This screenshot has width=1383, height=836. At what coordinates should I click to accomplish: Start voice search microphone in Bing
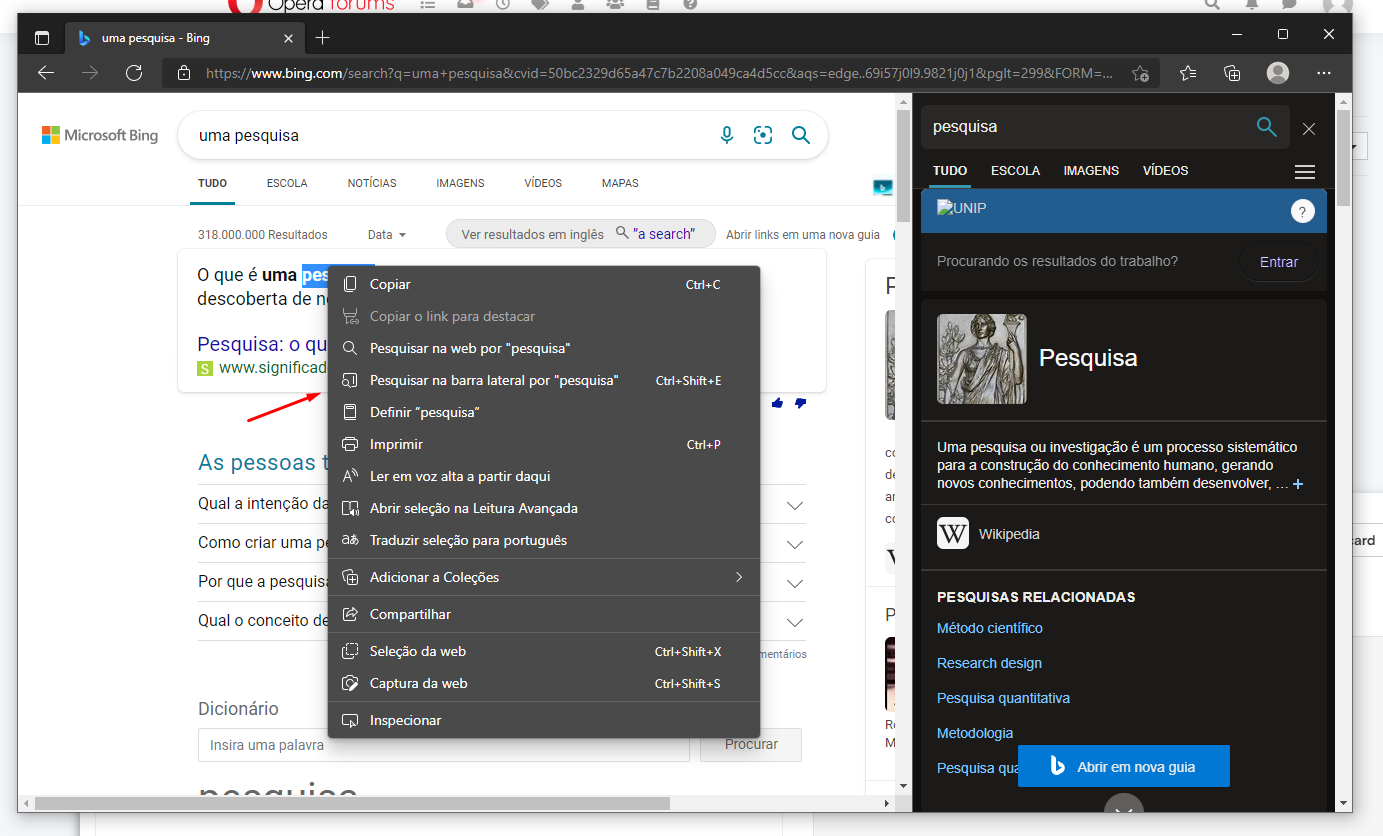click(x=727, y=135)
